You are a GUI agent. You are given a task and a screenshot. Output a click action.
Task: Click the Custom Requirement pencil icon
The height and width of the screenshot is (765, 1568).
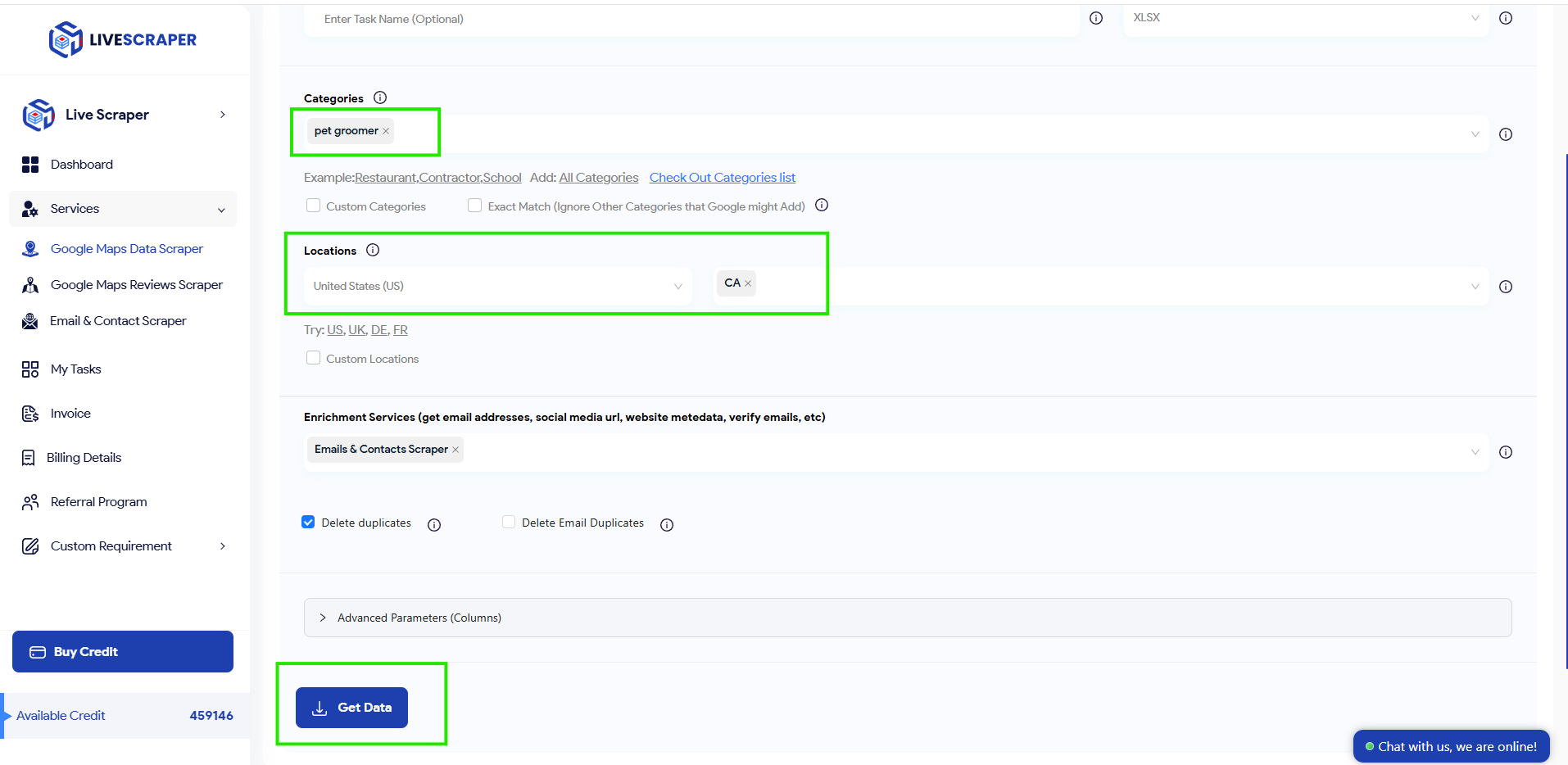[x=30, y=546]
